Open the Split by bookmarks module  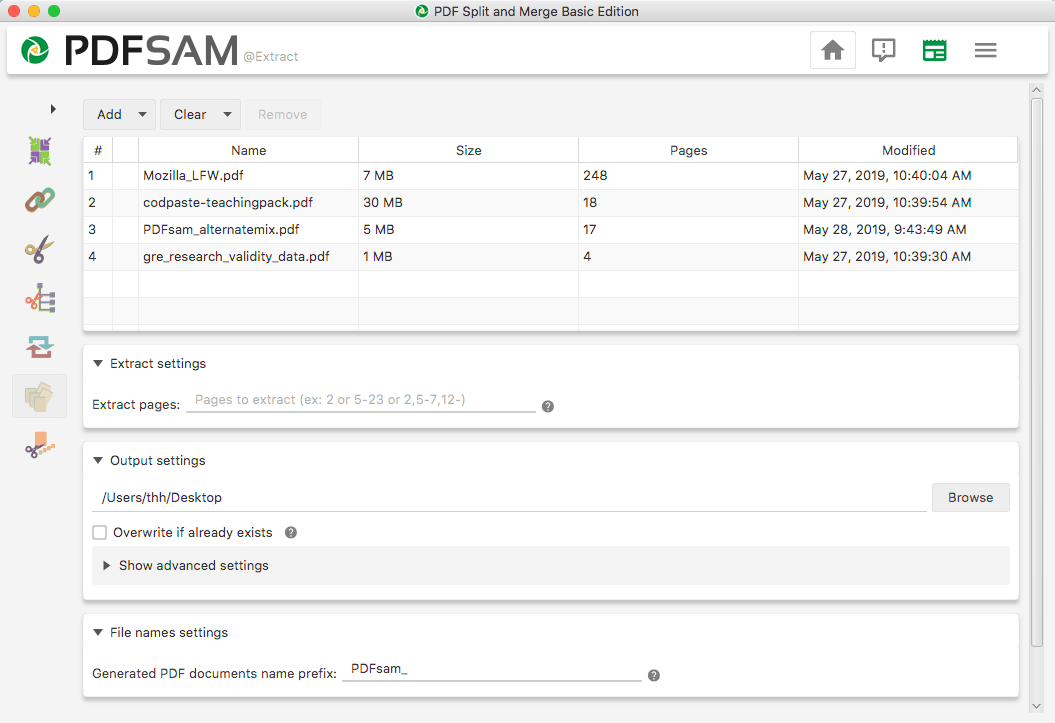tap(38, 298)
